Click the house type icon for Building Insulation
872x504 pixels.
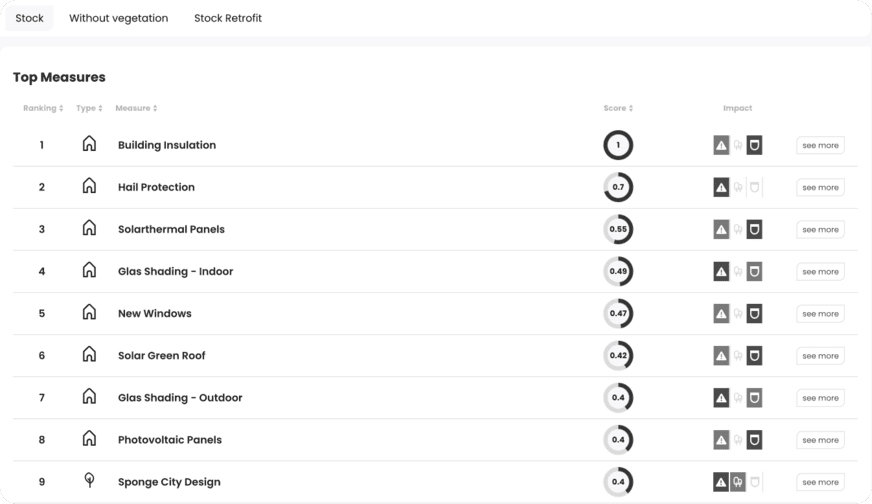(89, 144)
